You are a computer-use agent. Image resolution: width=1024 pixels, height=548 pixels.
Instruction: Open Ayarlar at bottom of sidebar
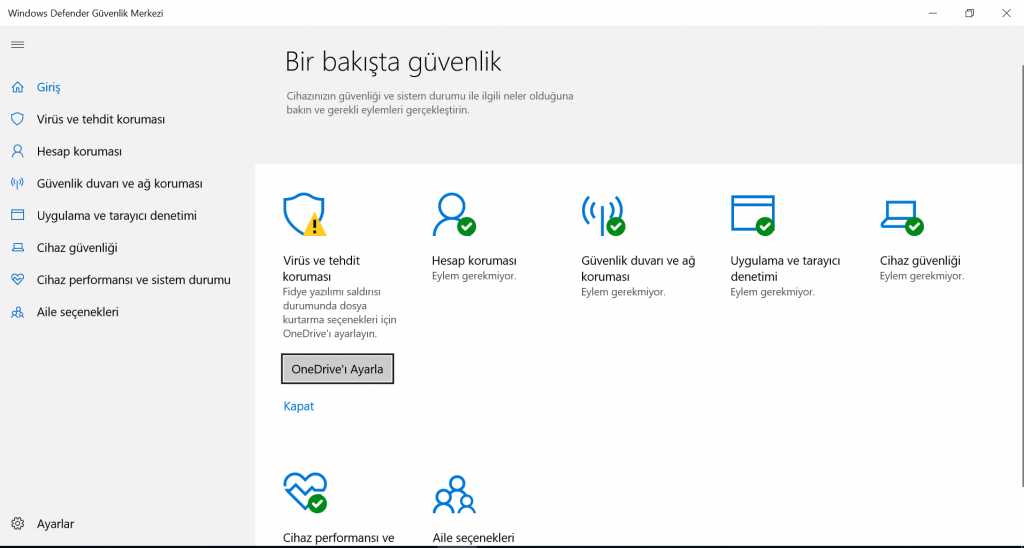pos(55,524)
